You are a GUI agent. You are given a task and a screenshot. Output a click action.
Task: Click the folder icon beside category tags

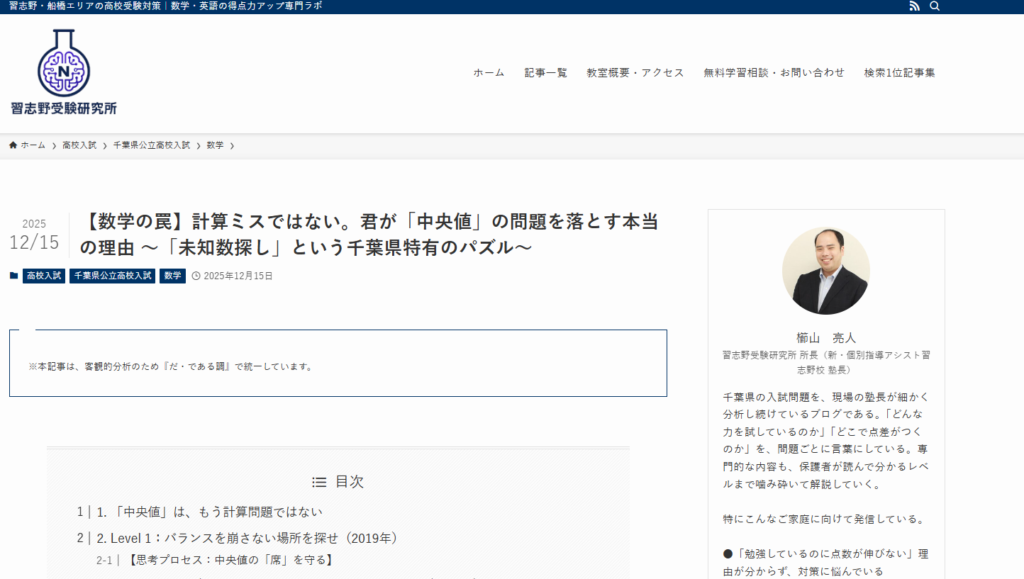(14, 276)
